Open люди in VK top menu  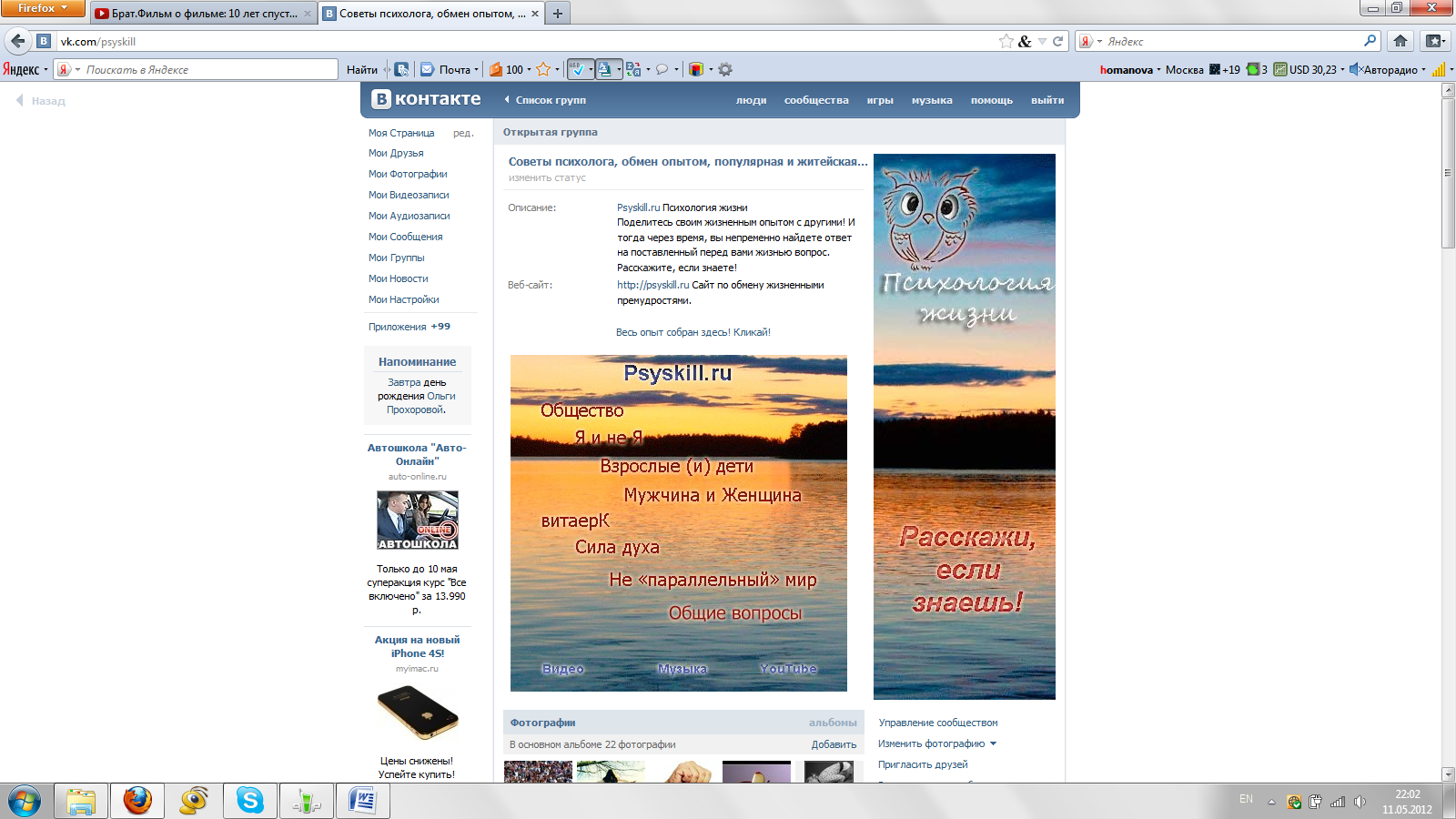coord(751,100)
